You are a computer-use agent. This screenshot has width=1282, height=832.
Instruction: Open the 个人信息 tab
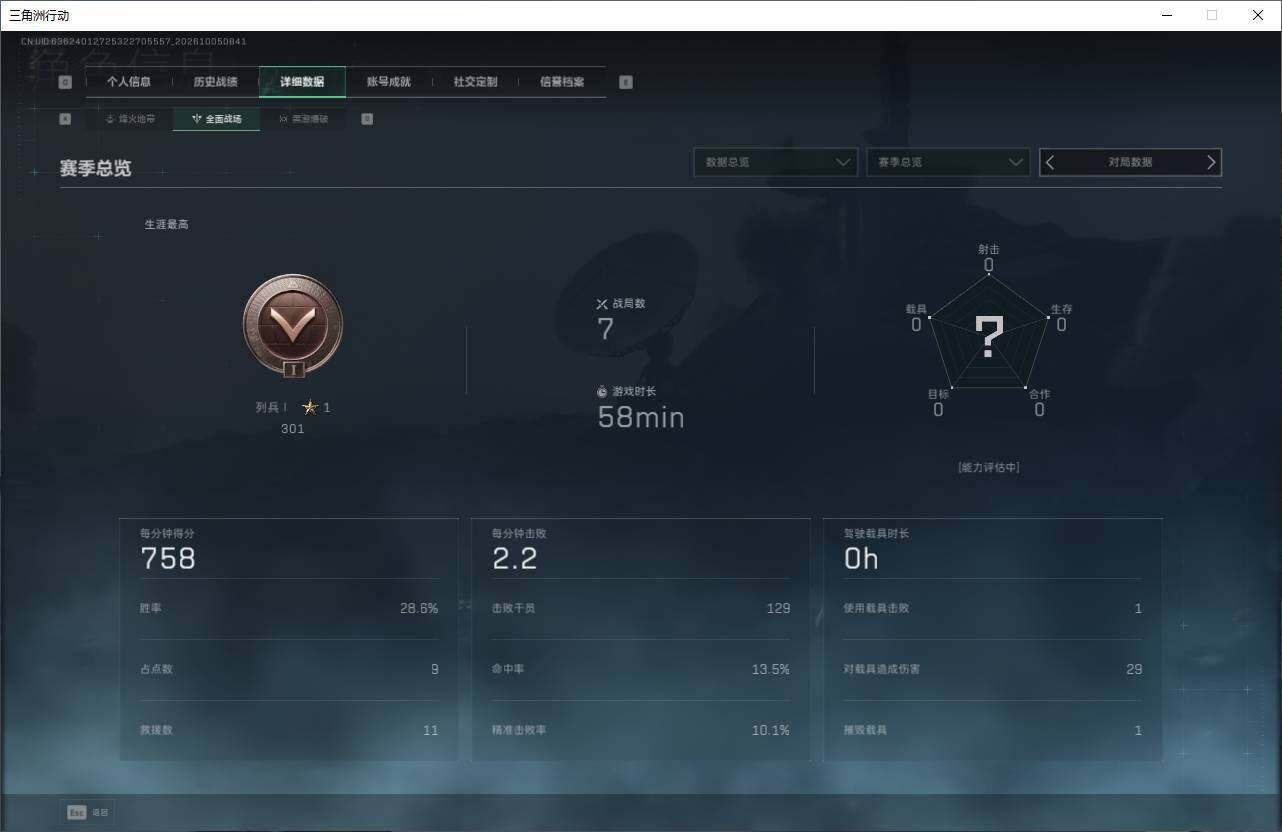(x=129, y=82)
